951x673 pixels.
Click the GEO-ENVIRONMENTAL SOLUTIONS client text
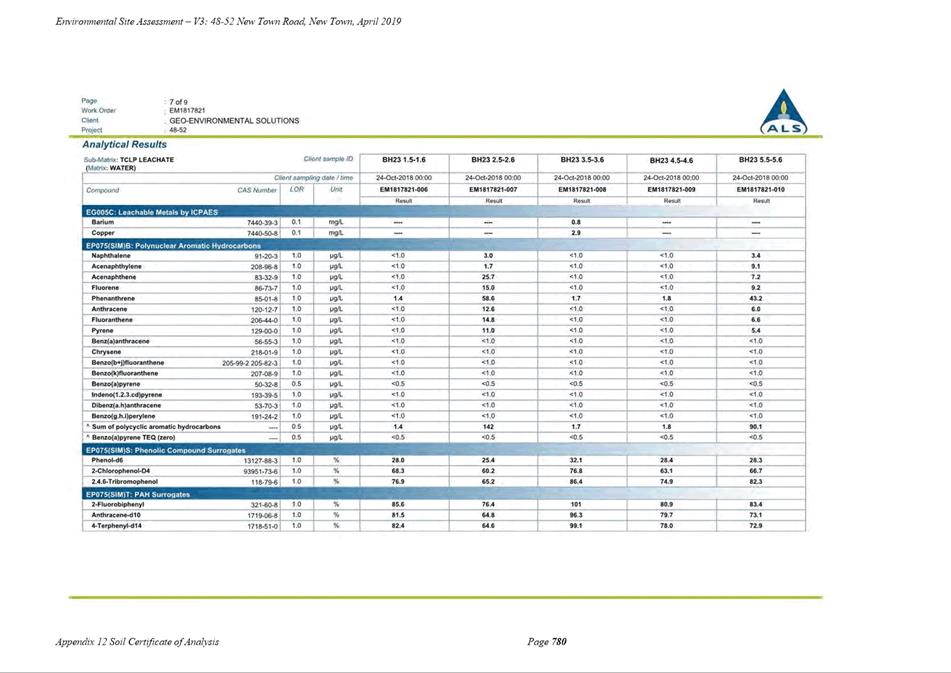[x=234, y=121]
